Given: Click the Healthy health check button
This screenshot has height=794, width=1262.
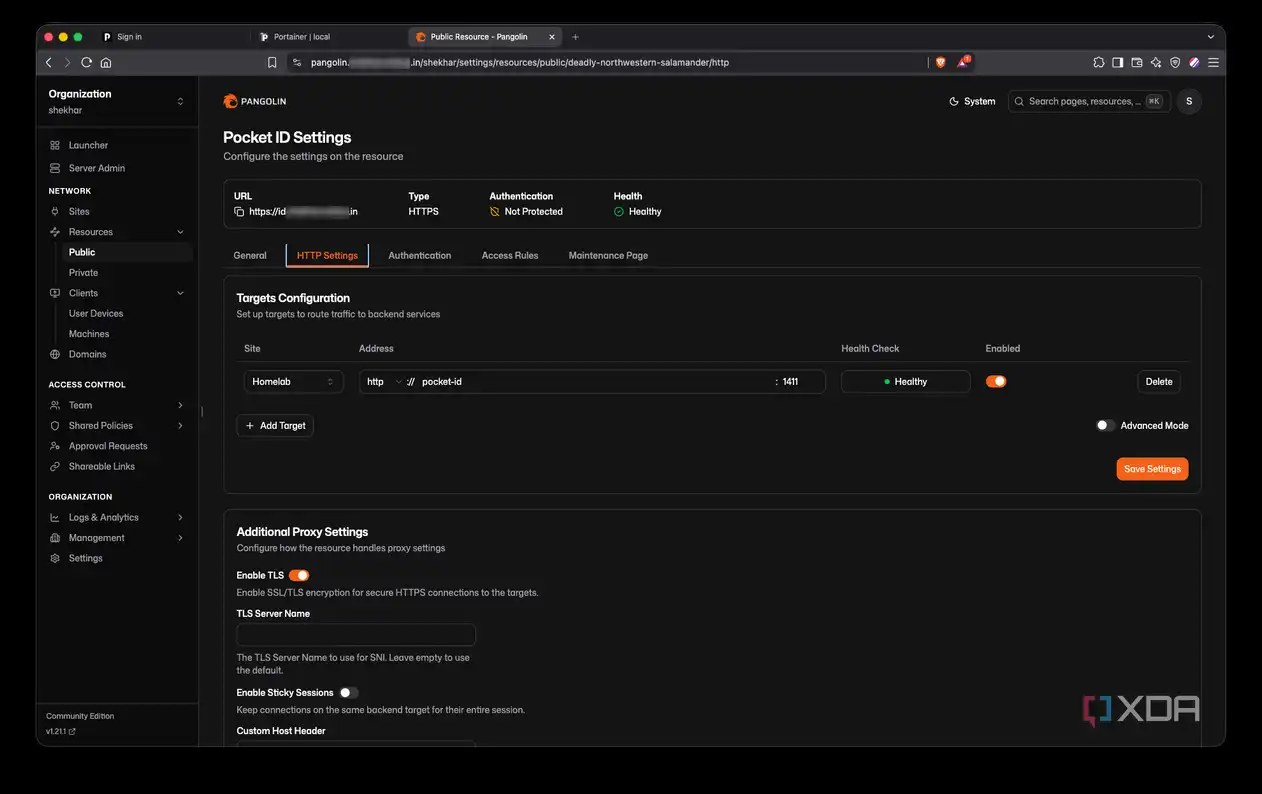Looking at the screenshot, I should tap(906, 381).
